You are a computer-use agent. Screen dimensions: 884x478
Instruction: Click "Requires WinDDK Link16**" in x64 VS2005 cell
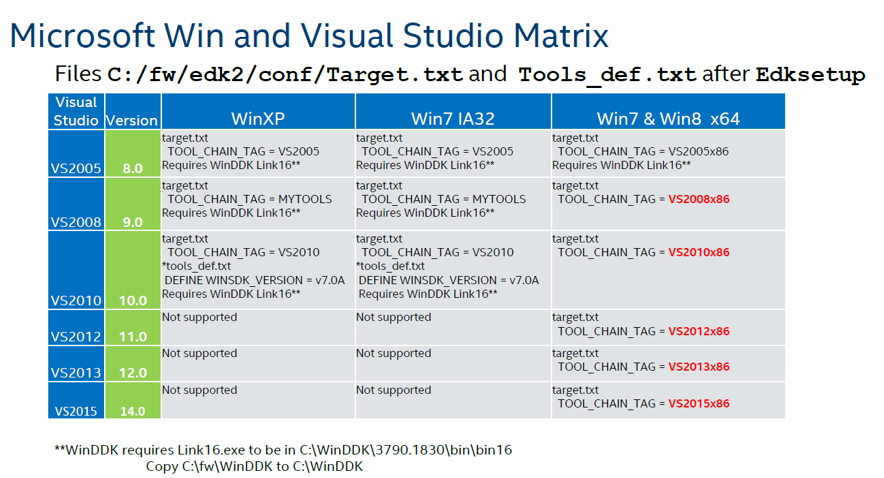click(x=621, y=165)
